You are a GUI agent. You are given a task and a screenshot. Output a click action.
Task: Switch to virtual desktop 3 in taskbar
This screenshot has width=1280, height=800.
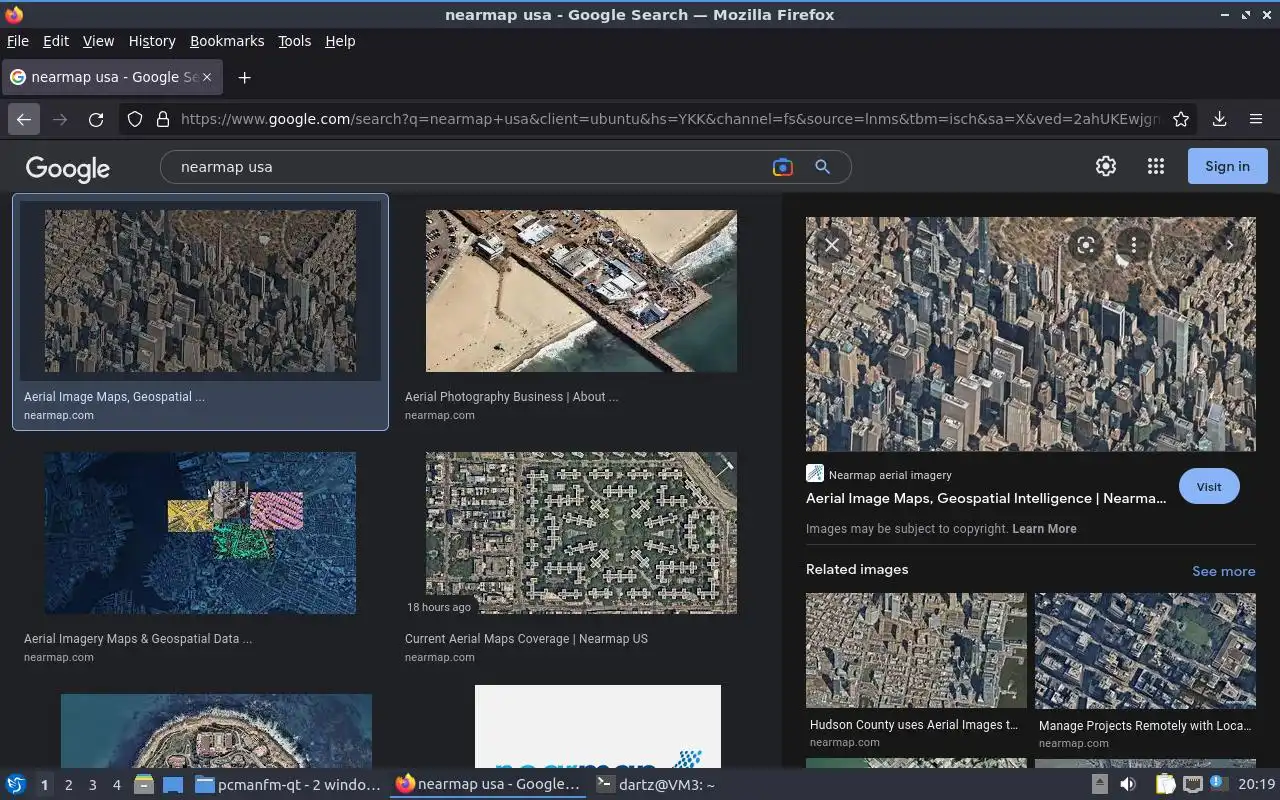pos(92,785)
